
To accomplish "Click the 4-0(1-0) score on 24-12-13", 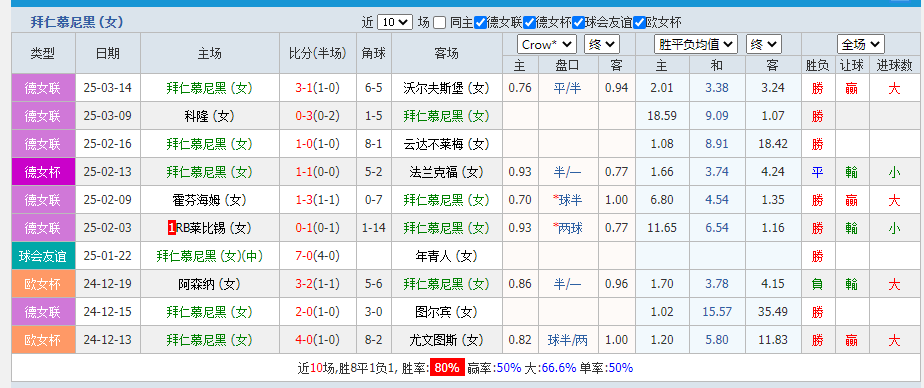I will [x=318, y=340].
